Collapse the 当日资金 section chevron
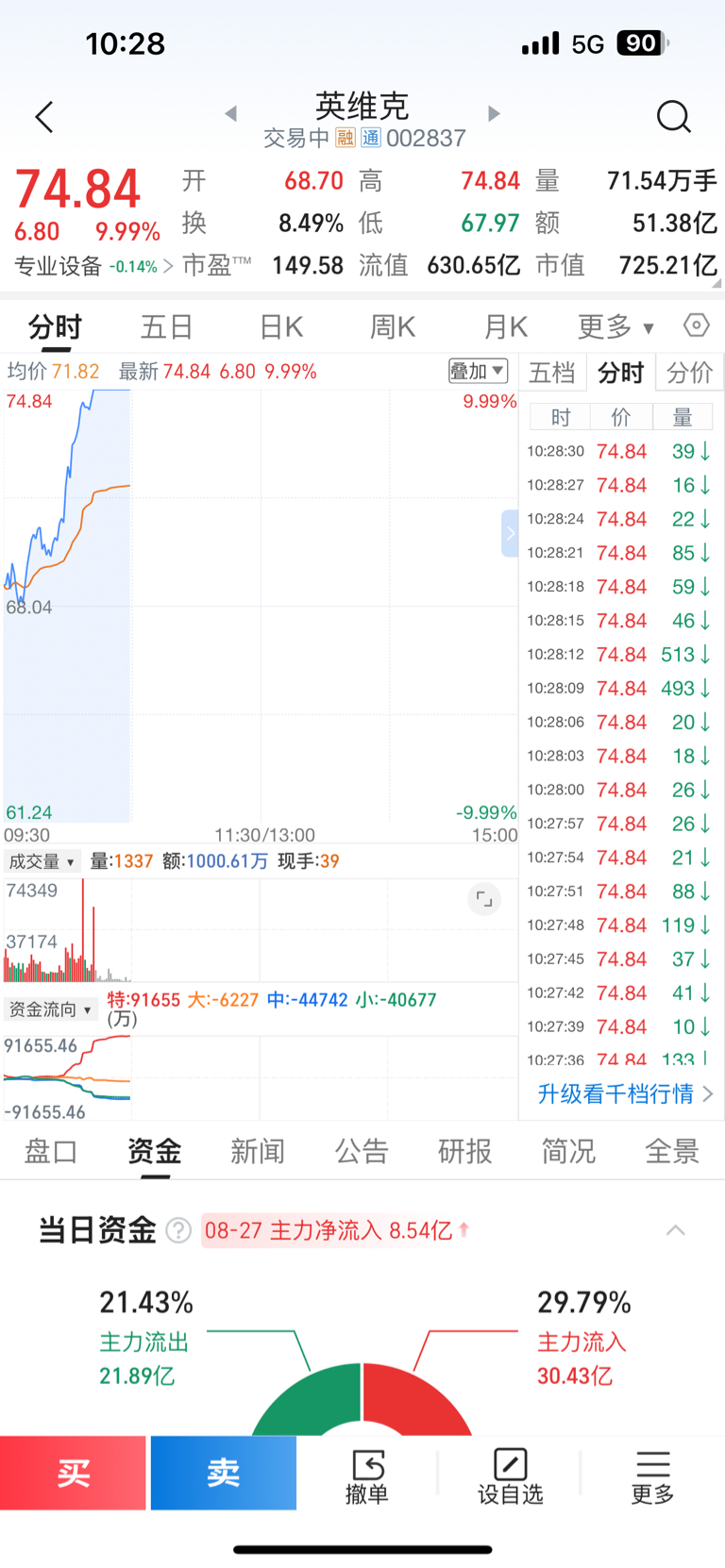The width and height of the screenshot is (725, 1568). coord(675,1230)
